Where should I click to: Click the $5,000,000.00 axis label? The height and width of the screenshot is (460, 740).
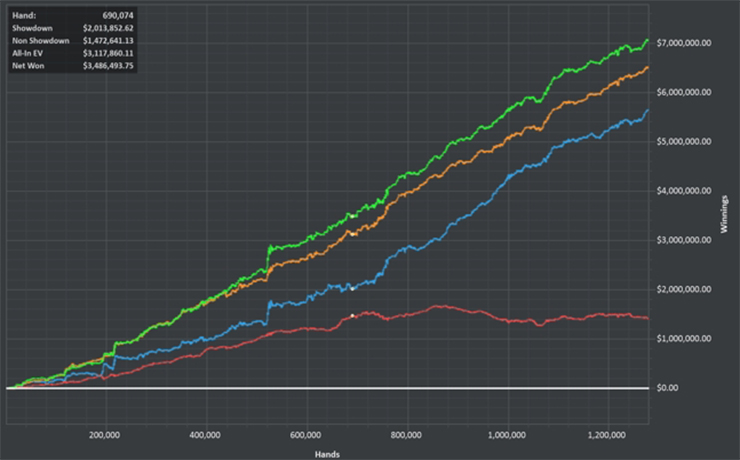tap(684, 142)
